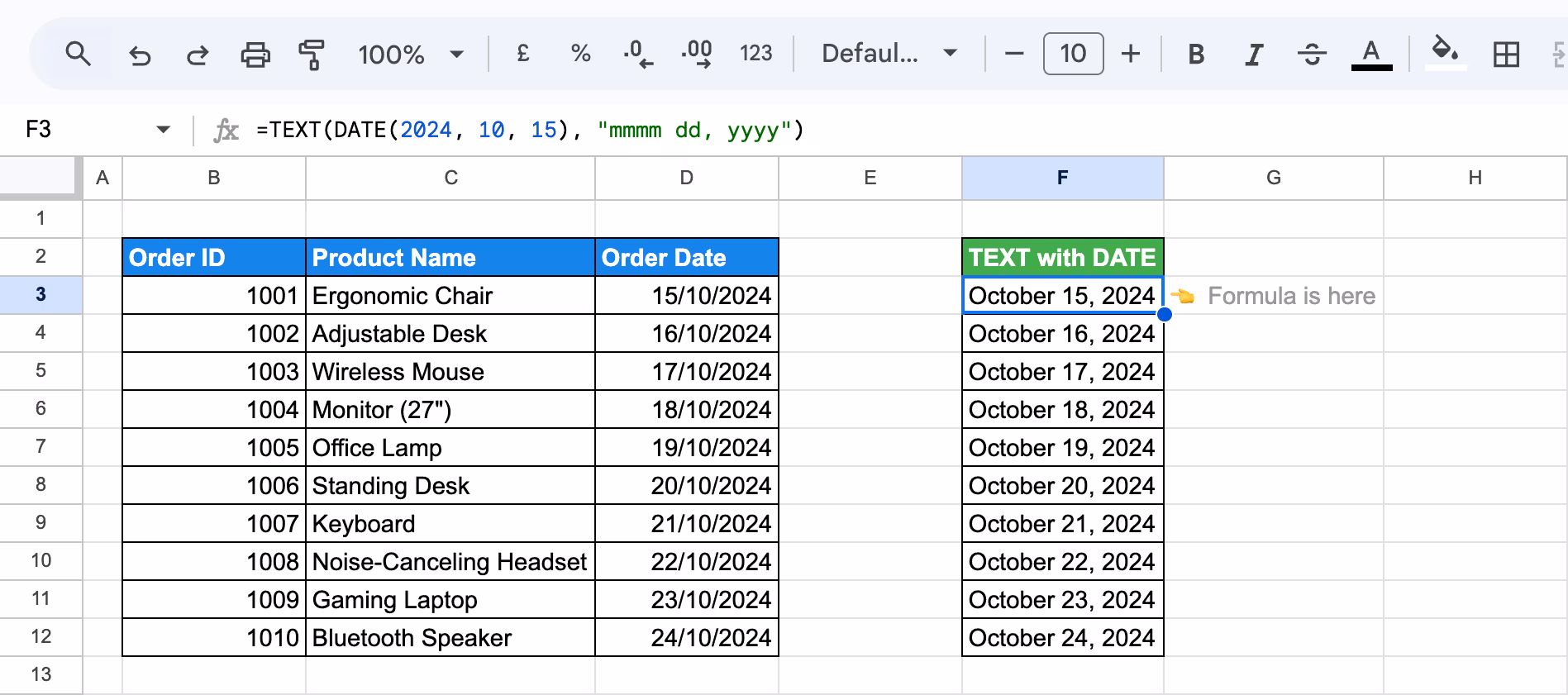
Task: Open the Name box dropdown arrow
Action: pos(164,130)
